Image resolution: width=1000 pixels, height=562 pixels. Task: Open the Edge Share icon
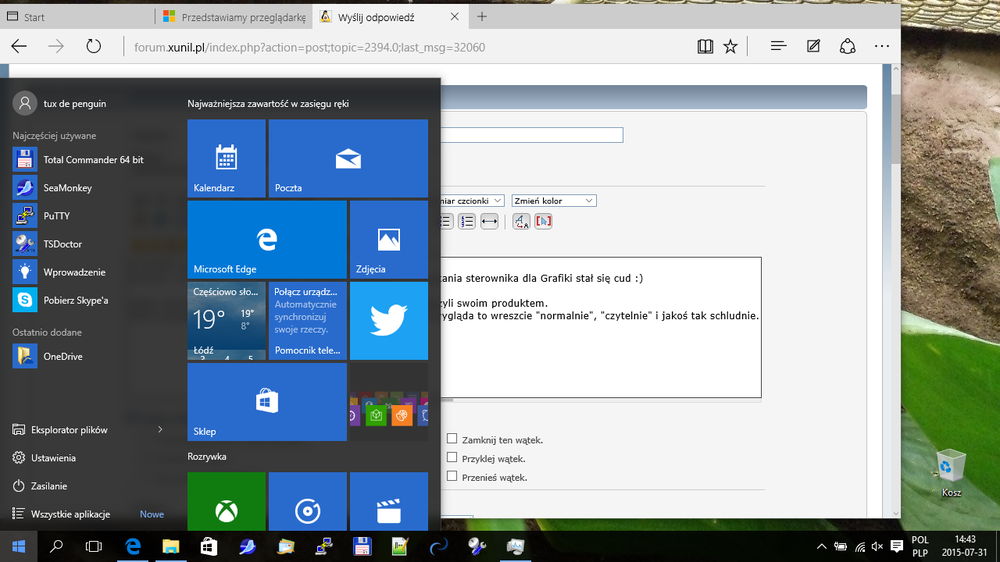pos(848,47)
